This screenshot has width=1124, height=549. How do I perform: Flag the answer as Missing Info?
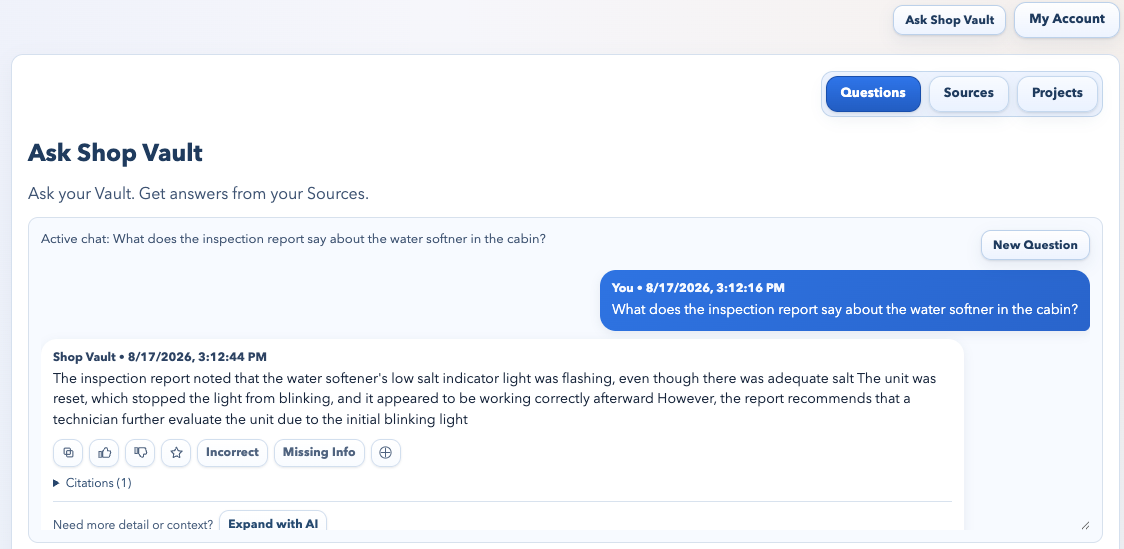(319, 452)
